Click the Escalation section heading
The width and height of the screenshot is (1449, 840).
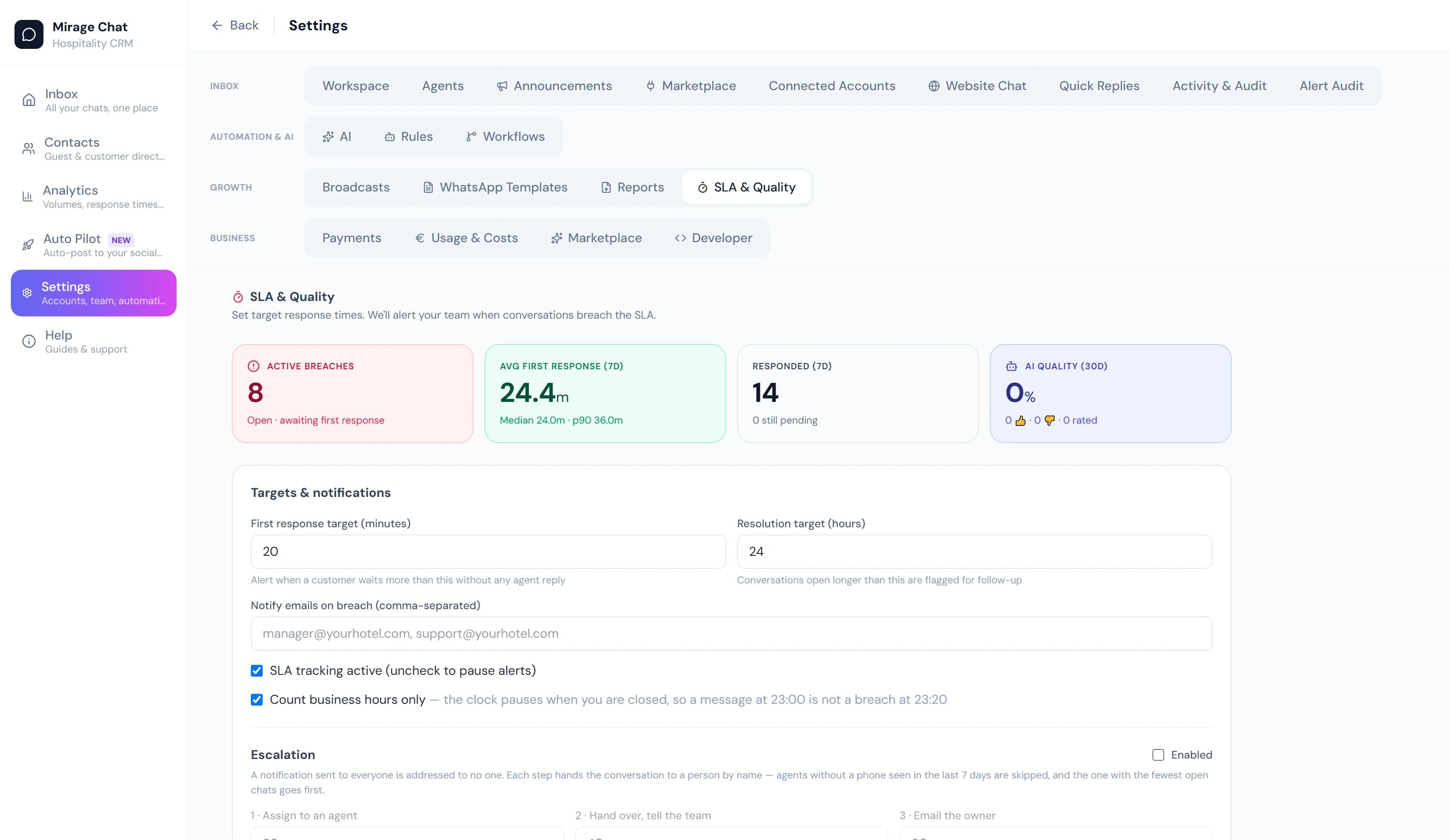283,754
